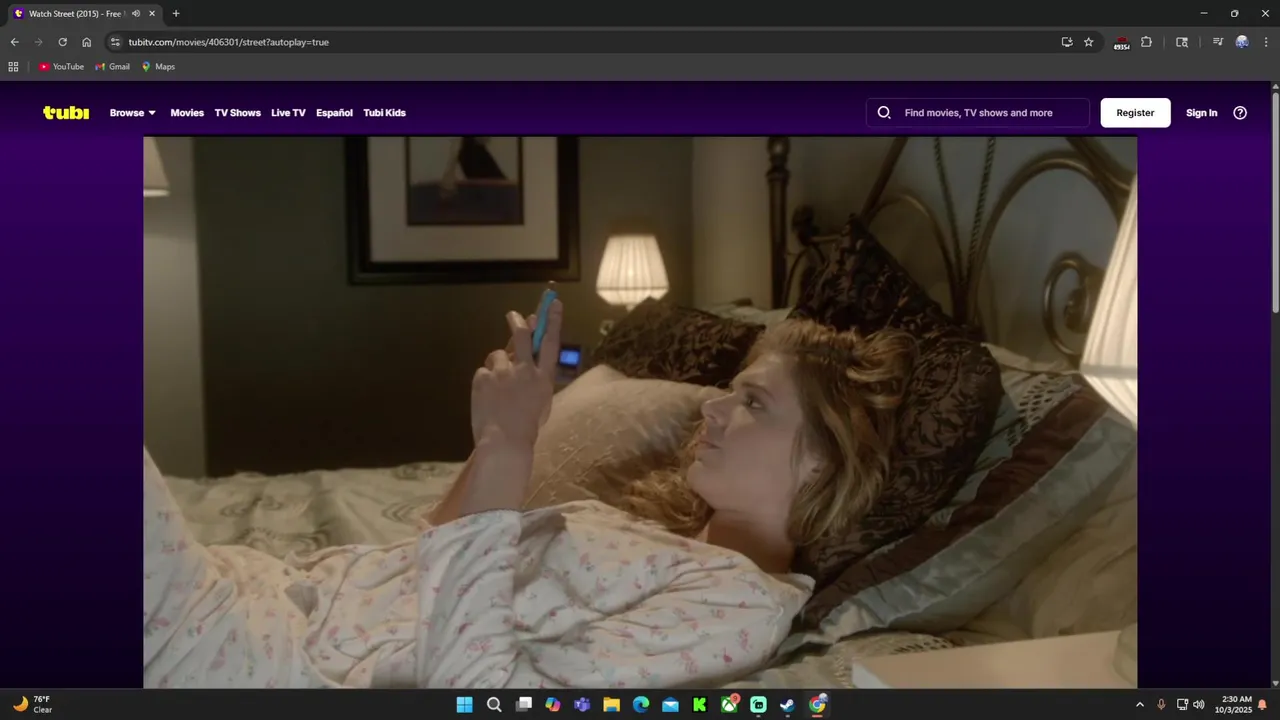Close the Watch Street browser tab
1280x720 pixels.
pyautogui.click(x=152, y=14)
